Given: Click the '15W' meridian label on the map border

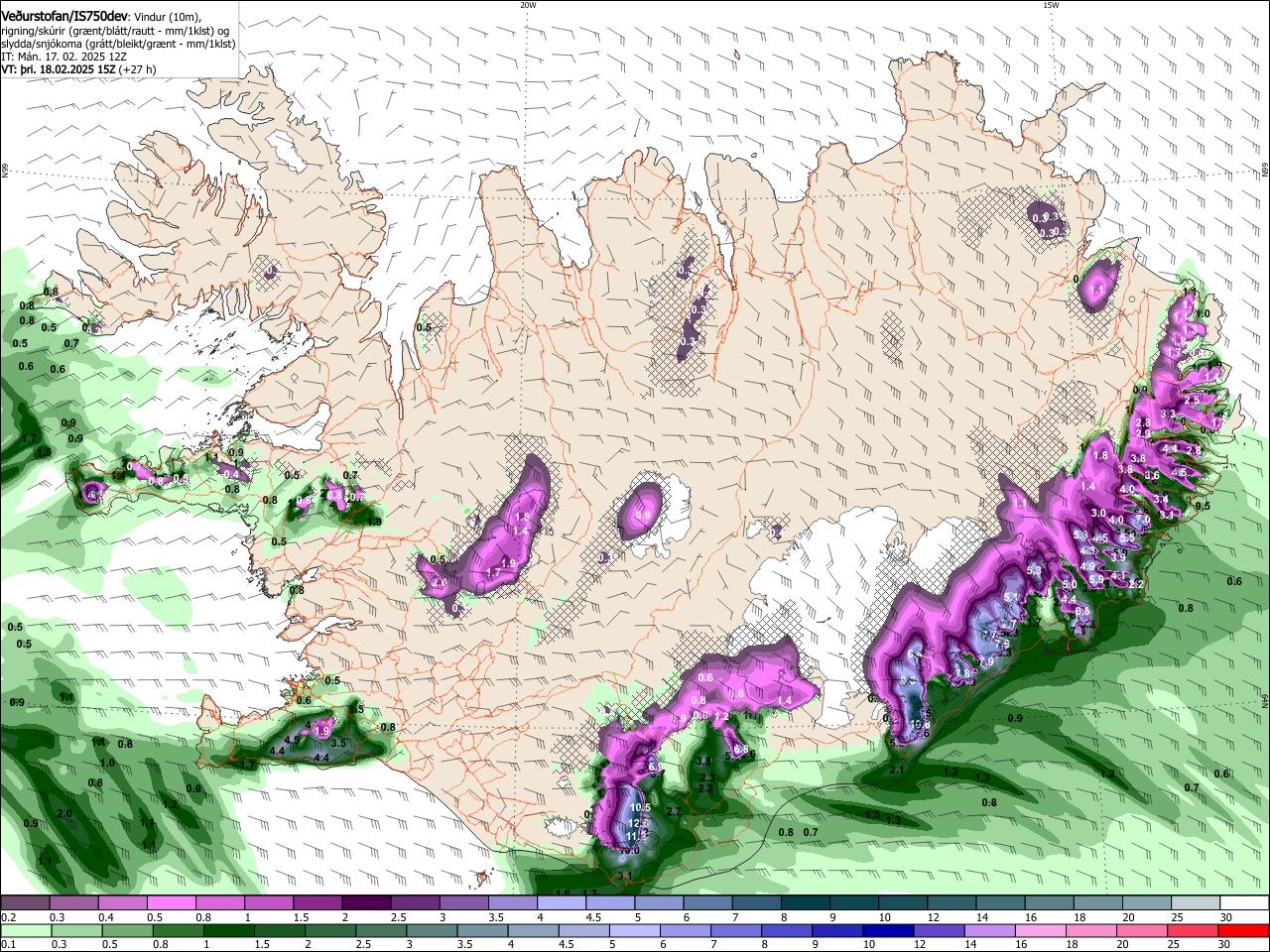Looking at the screenshot, I should 1051,5.
